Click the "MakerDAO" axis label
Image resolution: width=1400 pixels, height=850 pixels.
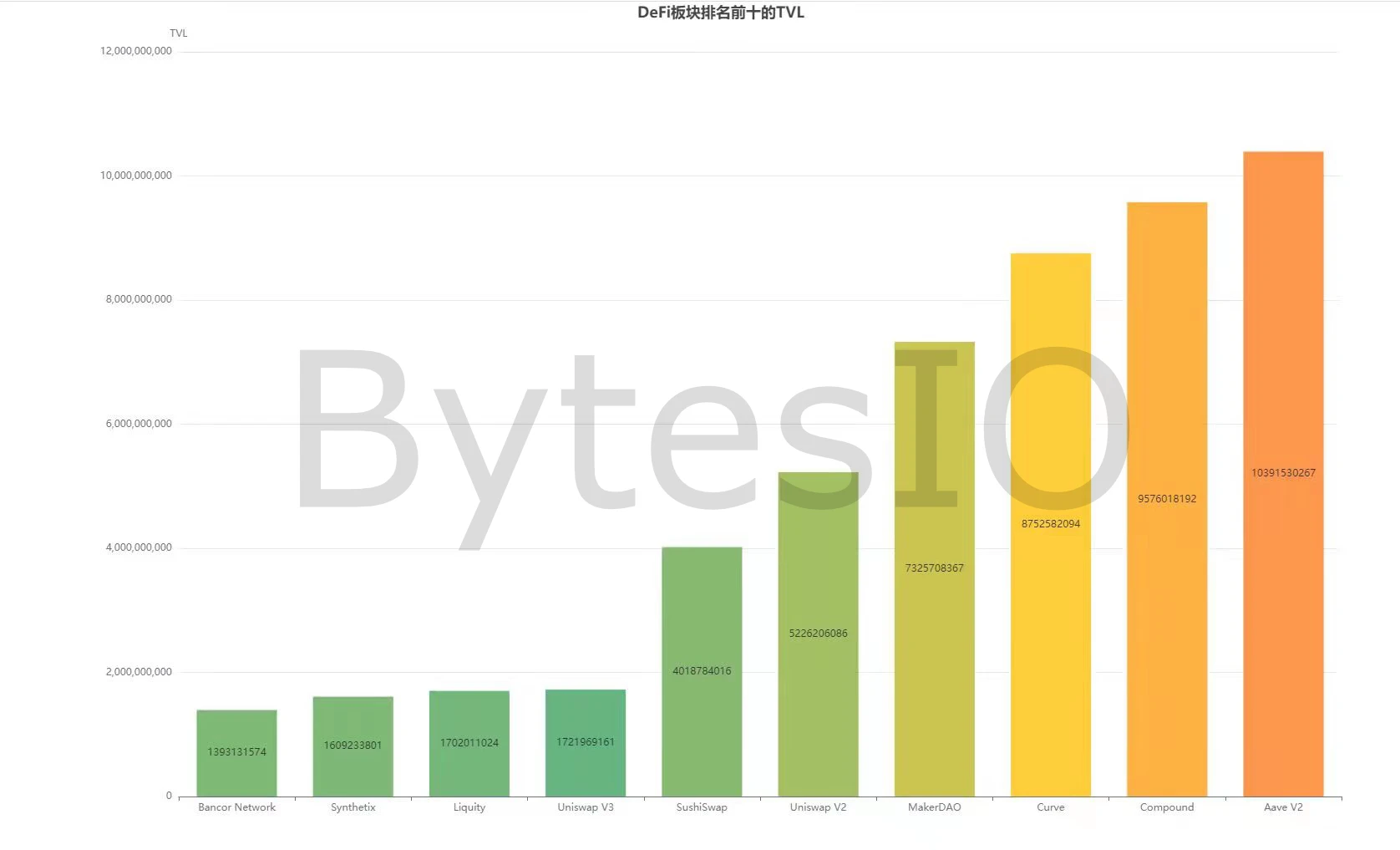click(935, 807)
